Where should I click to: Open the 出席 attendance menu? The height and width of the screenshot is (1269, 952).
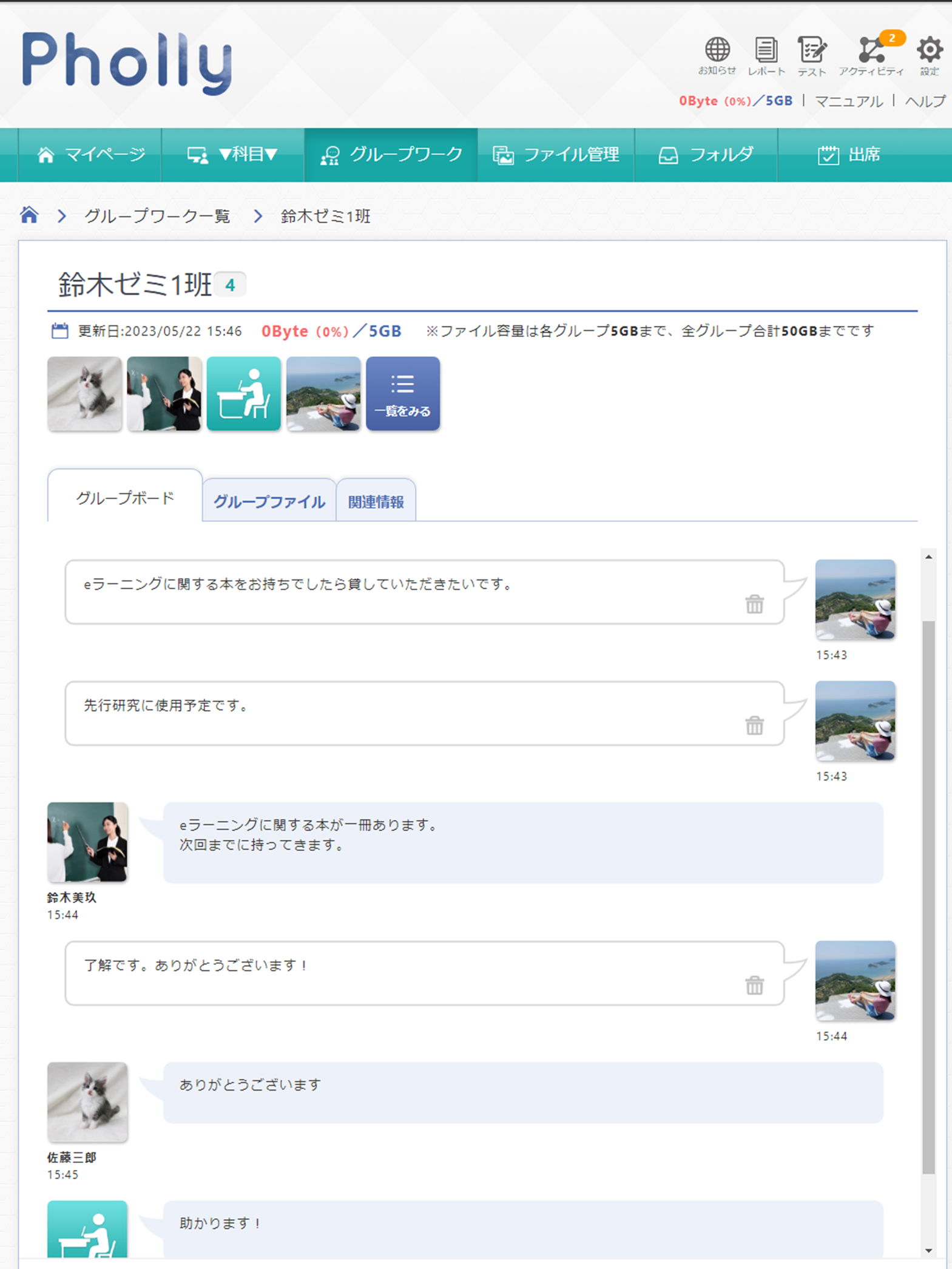click(x=848, y=155)
